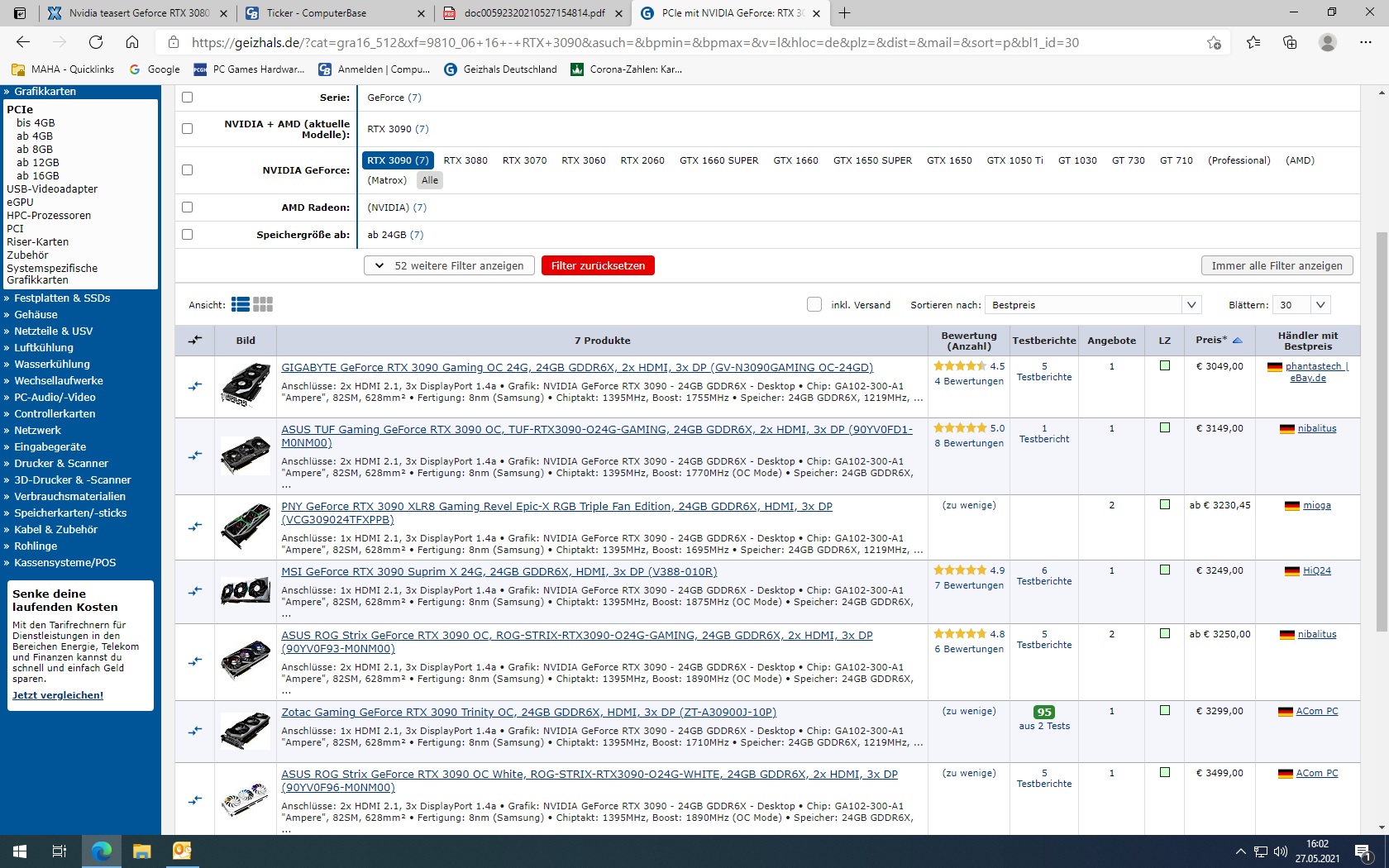Open notification center in system tray
This screenshot has height=868, width=1389.
pos(1364,851)
